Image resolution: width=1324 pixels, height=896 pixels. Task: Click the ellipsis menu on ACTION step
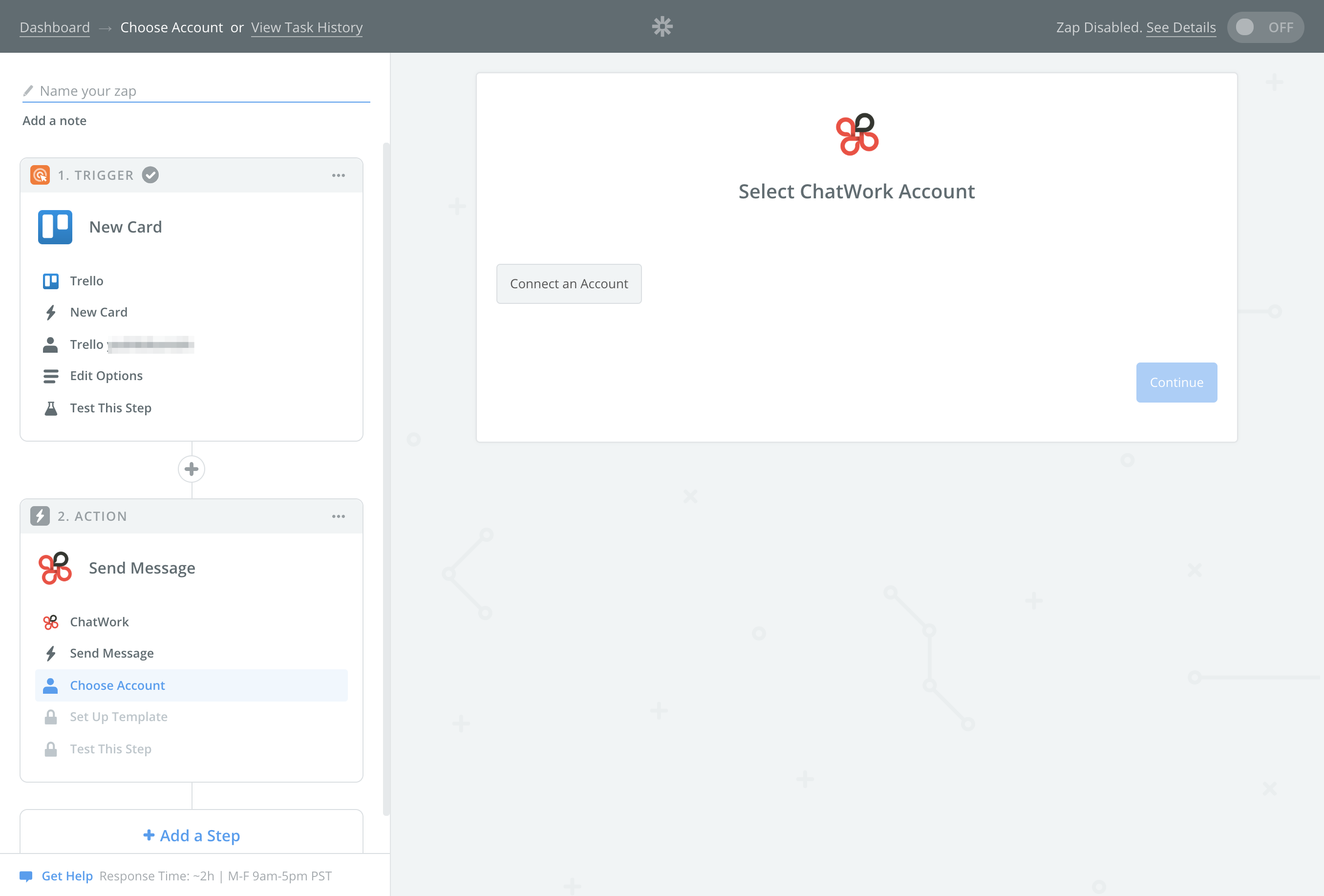339,516
